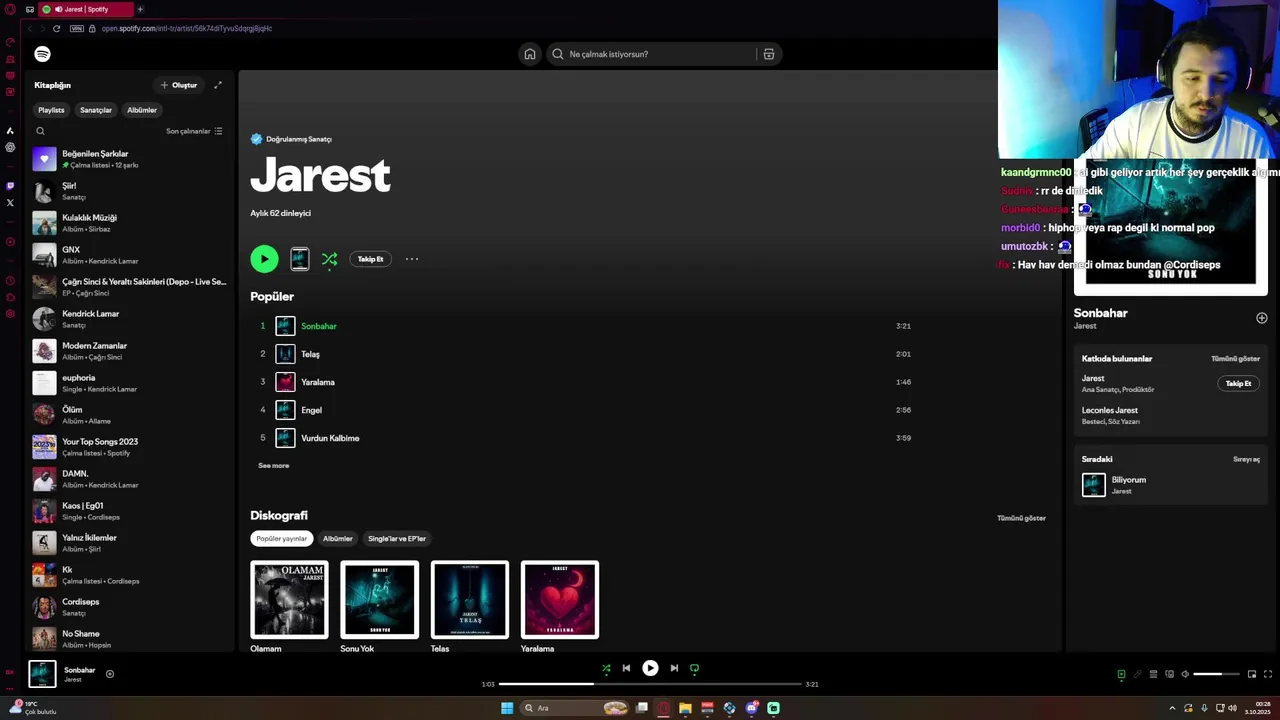The width and height of the screenshot is (1280, 720).
Task: Show all credits via Tümünü göster
Action: (1235, 359)
